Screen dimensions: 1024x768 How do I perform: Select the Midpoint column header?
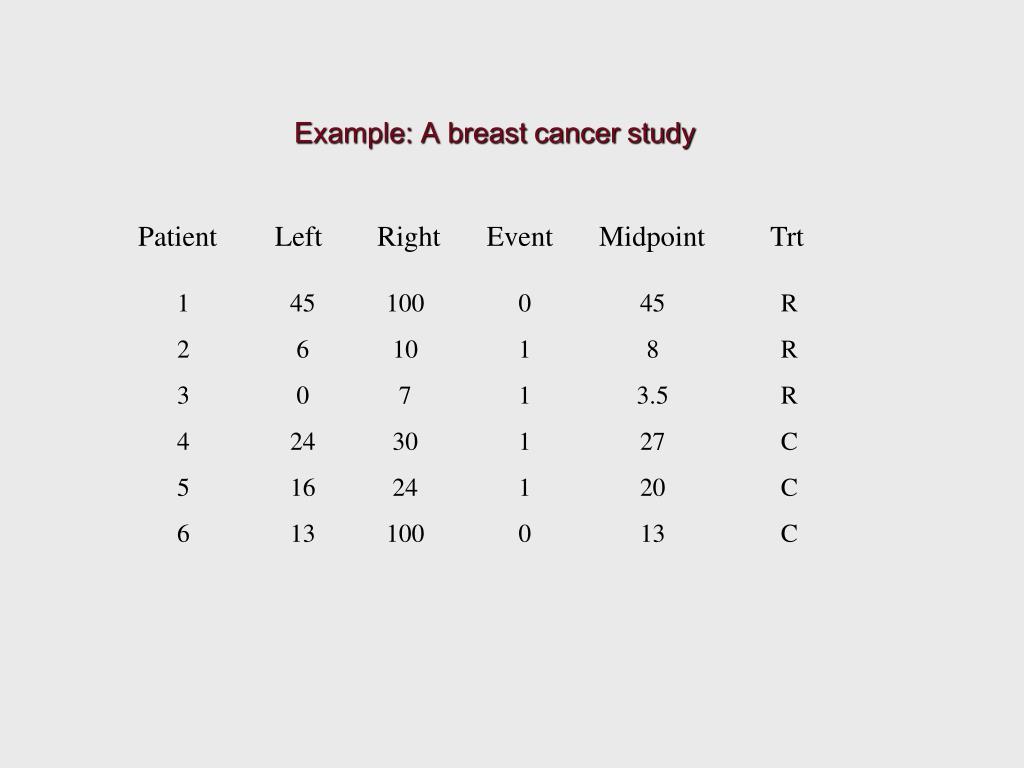click(652, 238)
